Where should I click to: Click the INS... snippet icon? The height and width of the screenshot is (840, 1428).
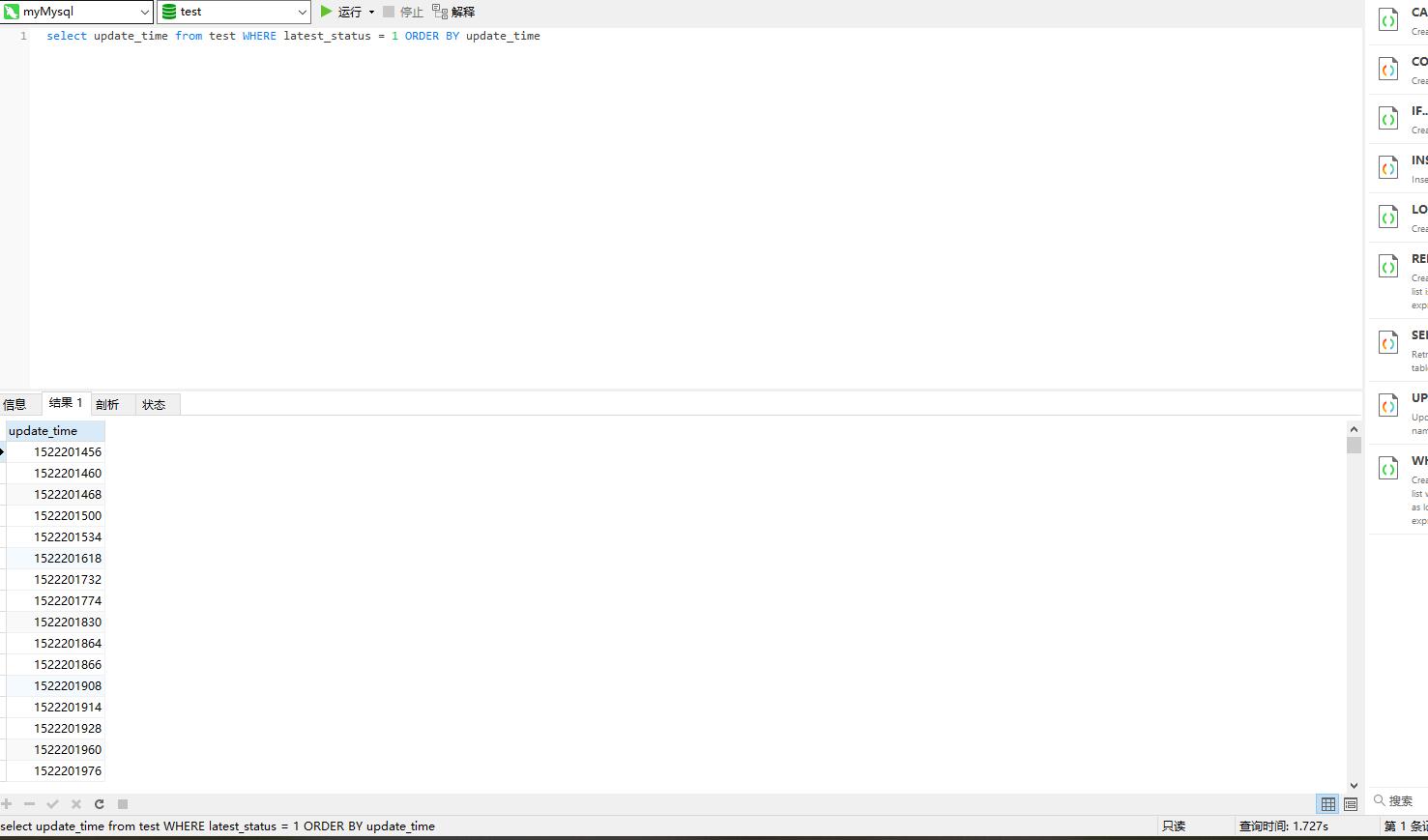[1388, 168]
